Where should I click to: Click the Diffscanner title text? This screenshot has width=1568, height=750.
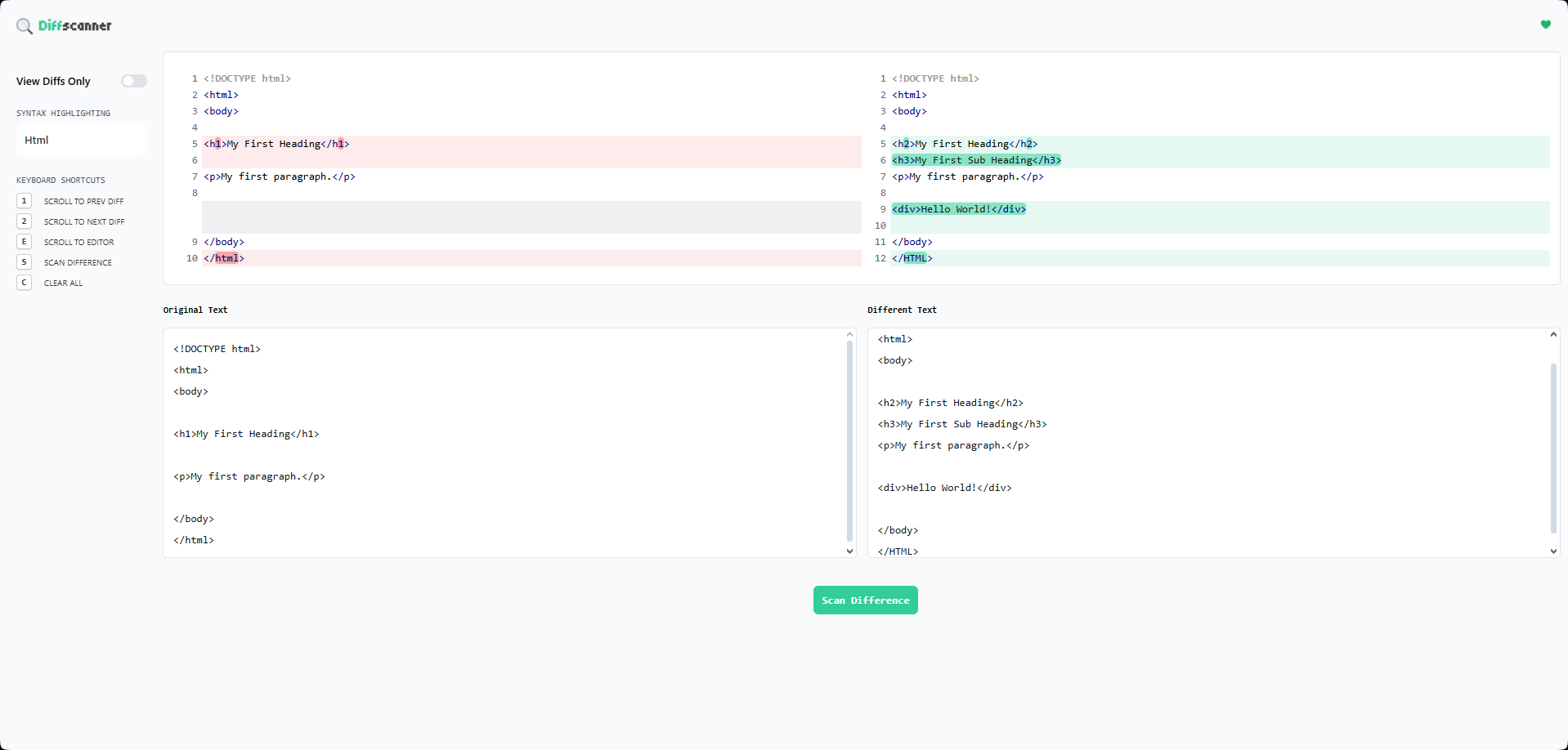74,26
